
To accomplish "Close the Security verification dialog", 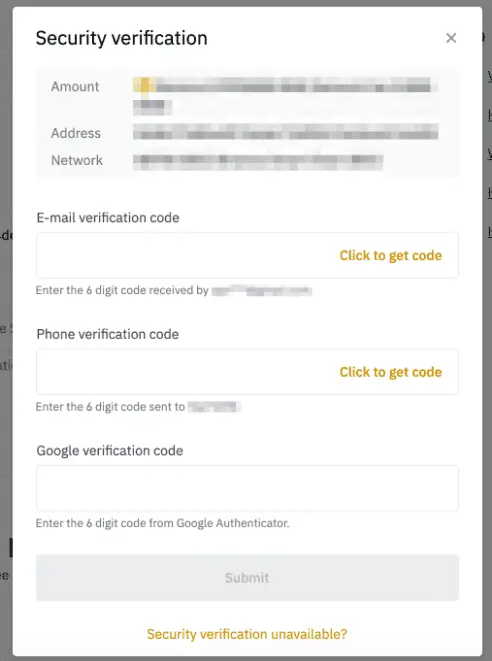I will (451, 38).
